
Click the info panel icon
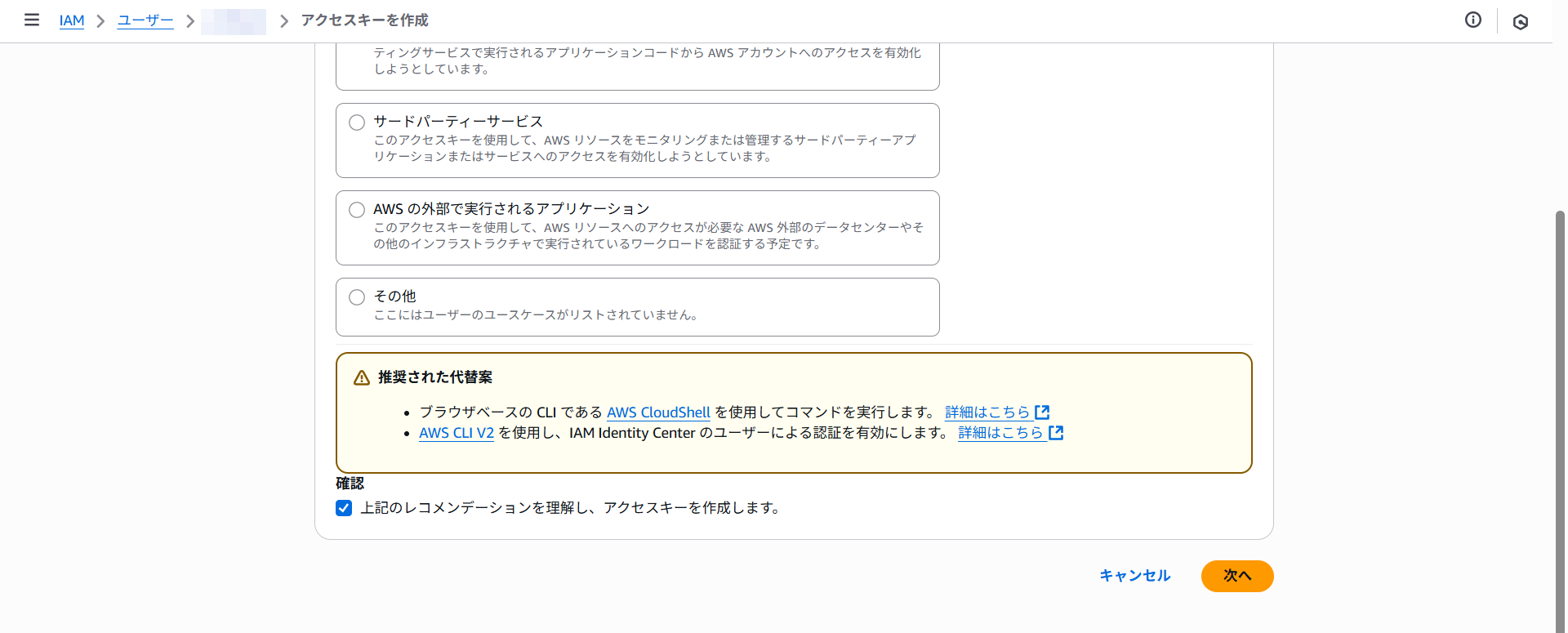[1472, 20]
